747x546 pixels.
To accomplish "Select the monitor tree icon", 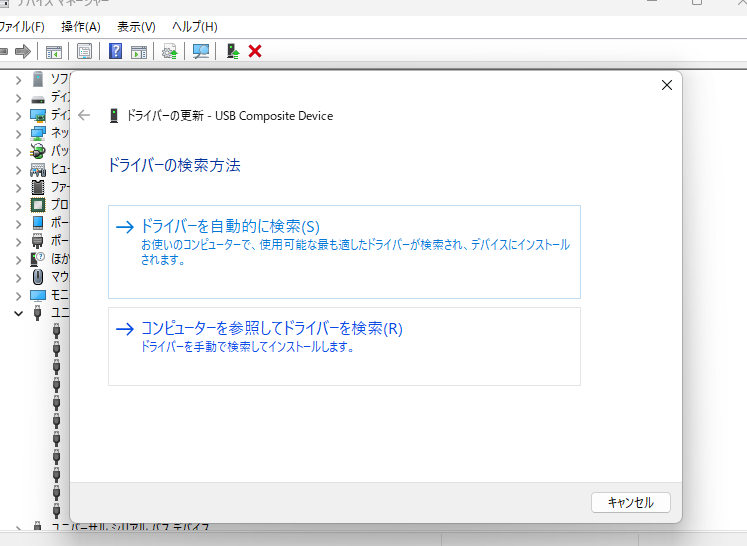I will 38,295.
